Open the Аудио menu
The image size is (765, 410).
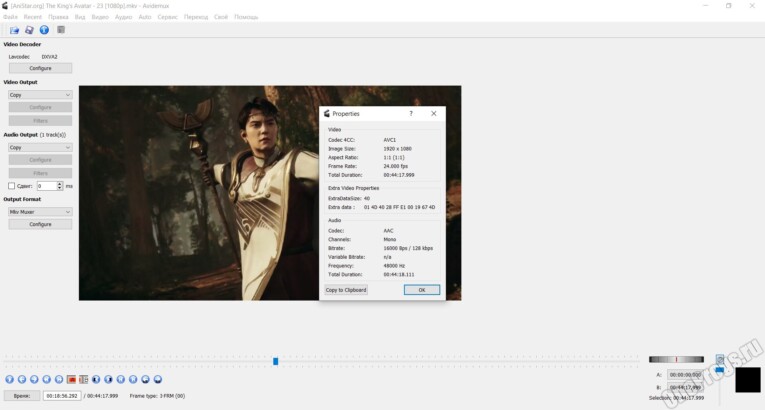coord(123,17)
